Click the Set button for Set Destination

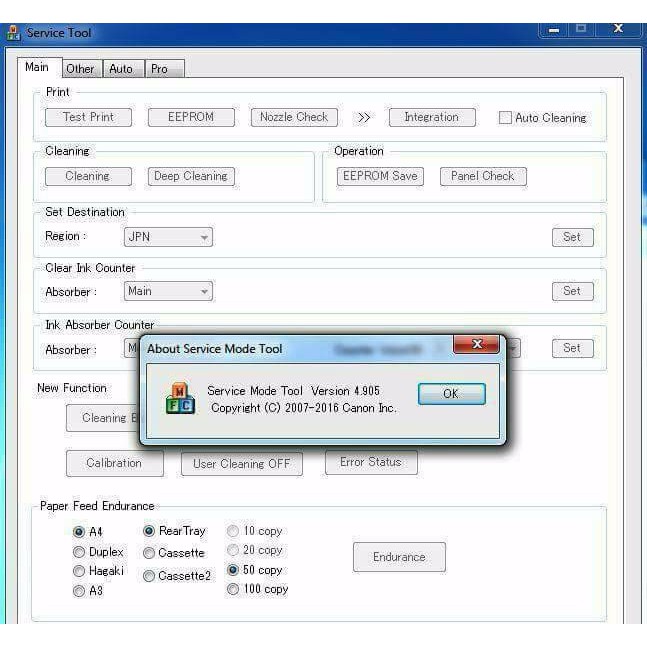tap(572, 237)
